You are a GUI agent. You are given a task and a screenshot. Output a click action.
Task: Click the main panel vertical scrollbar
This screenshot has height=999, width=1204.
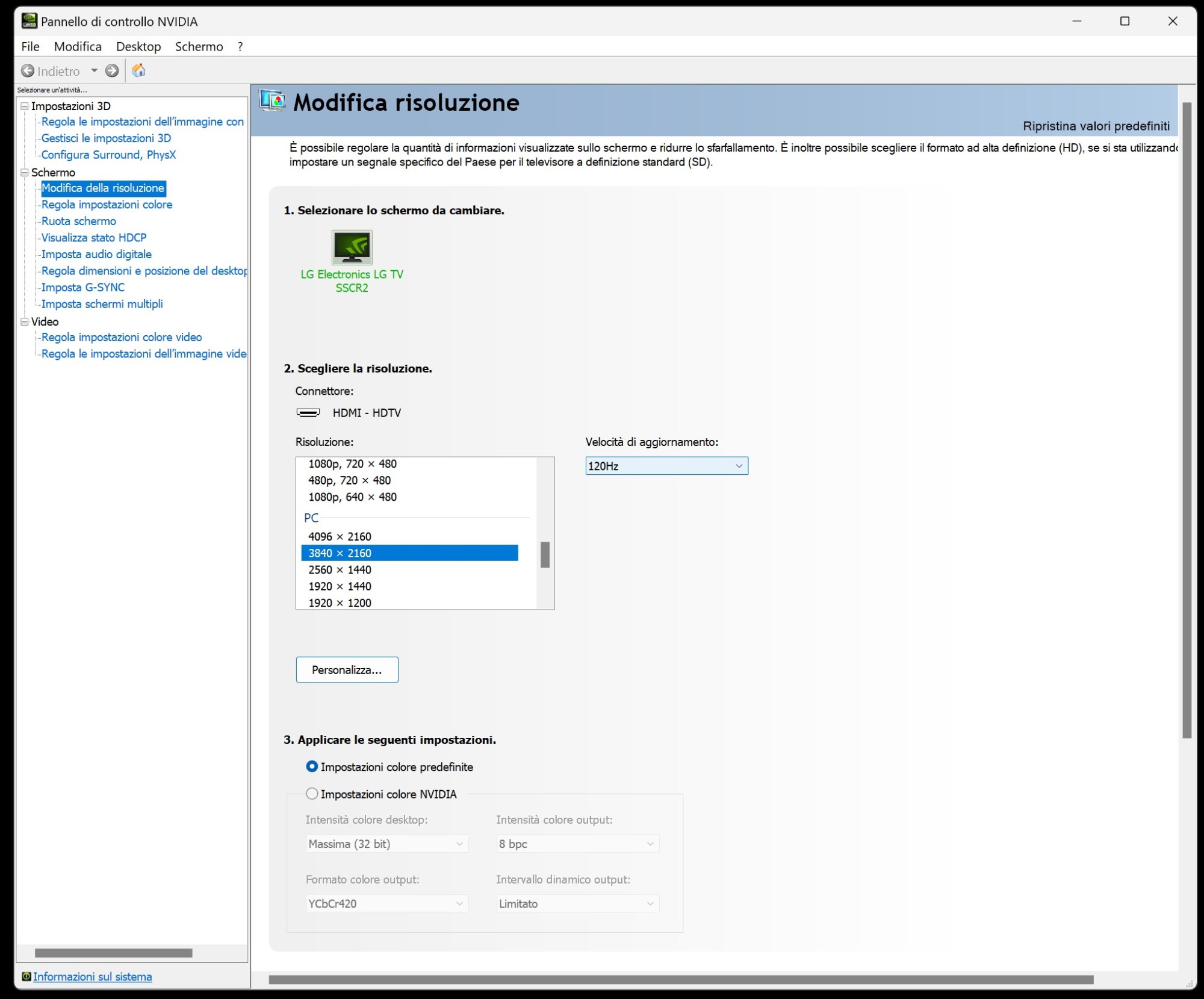click(1187, 420)
